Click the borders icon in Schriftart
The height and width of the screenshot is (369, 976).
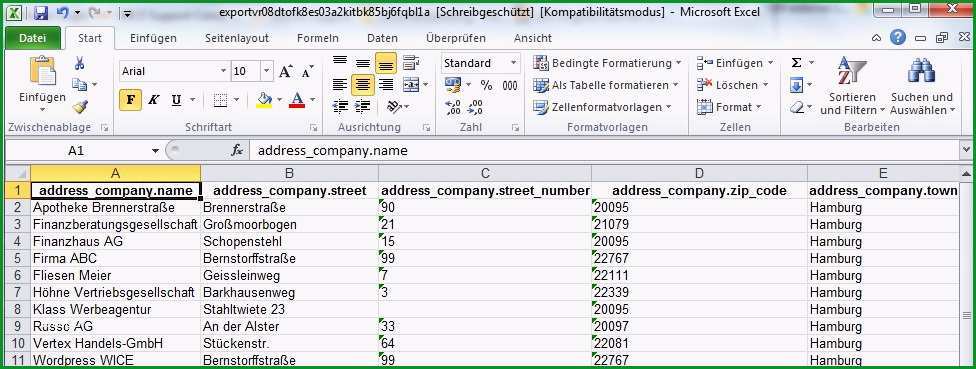220,100
